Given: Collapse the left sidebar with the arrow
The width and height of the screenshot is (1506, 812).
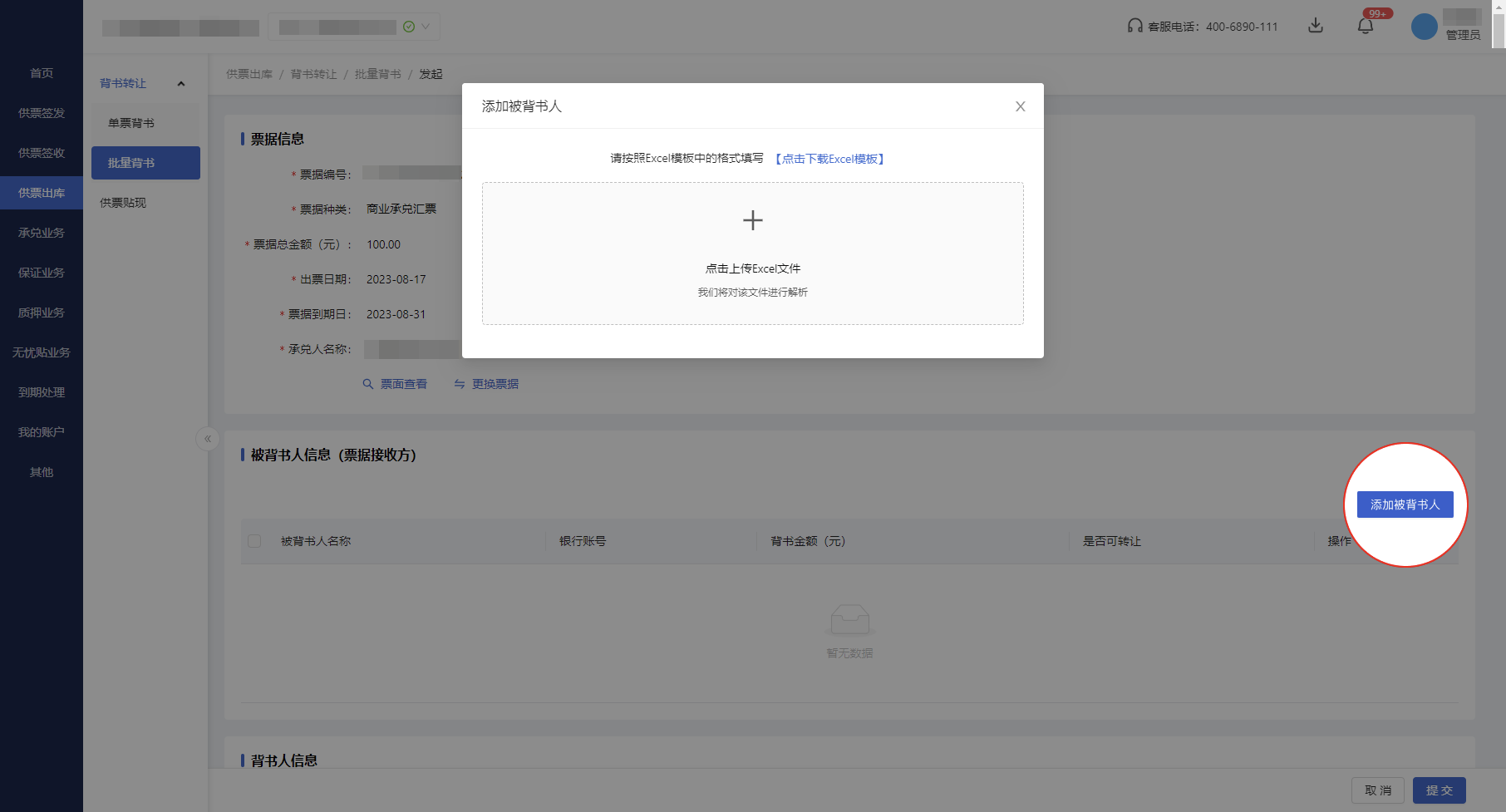Looking at the screenshot, I should pos(207,439).
